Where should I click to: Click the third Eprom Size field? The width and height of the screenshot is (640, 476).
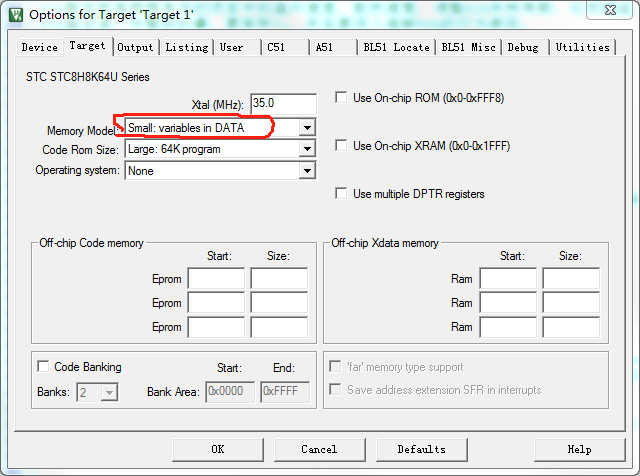[x=279, y=327]
